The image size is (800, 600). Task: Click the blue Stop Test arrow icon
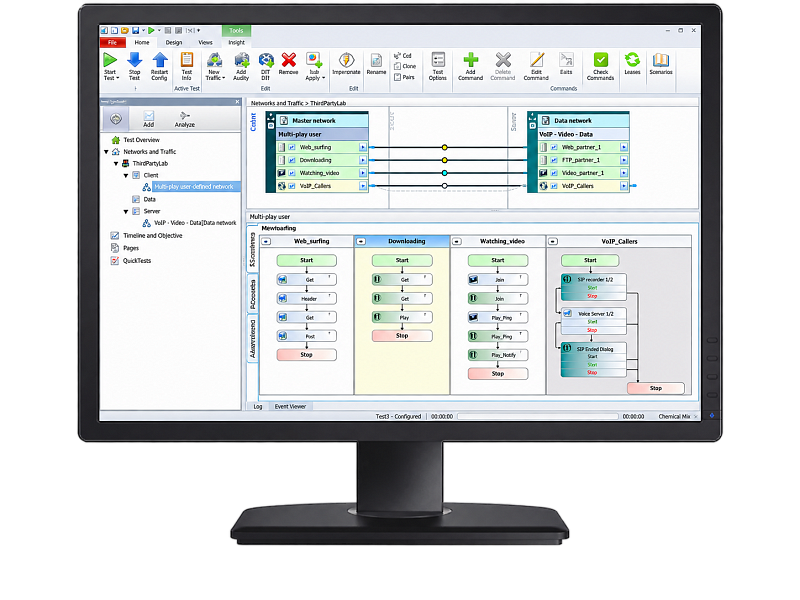tap(135, 60)
